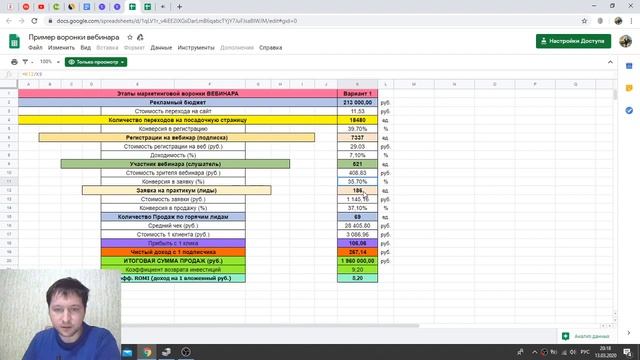Open the Chrome profile avatar

[x=618, y=21]
